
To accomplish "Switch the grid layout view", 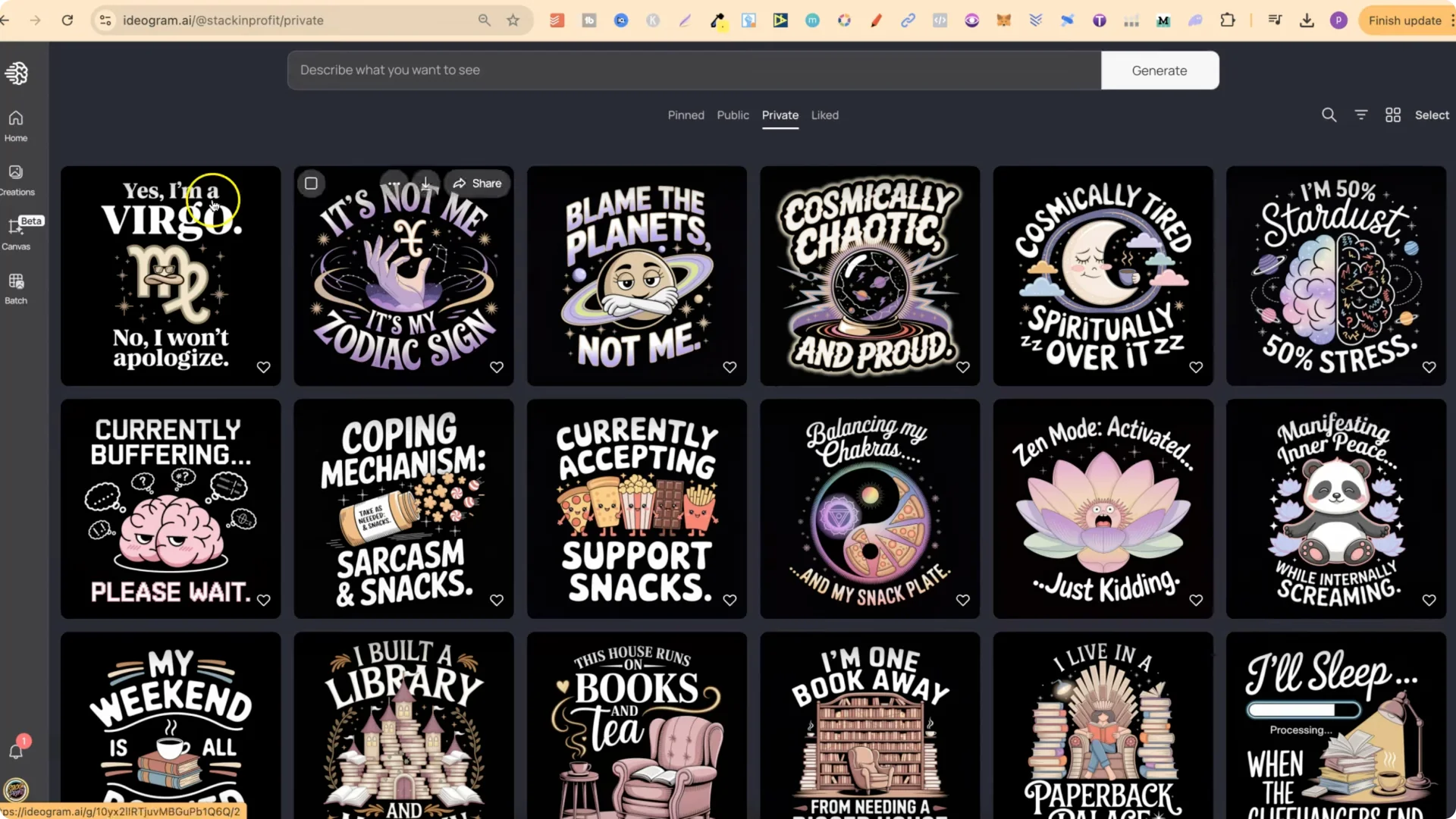I will point(1393,115).
